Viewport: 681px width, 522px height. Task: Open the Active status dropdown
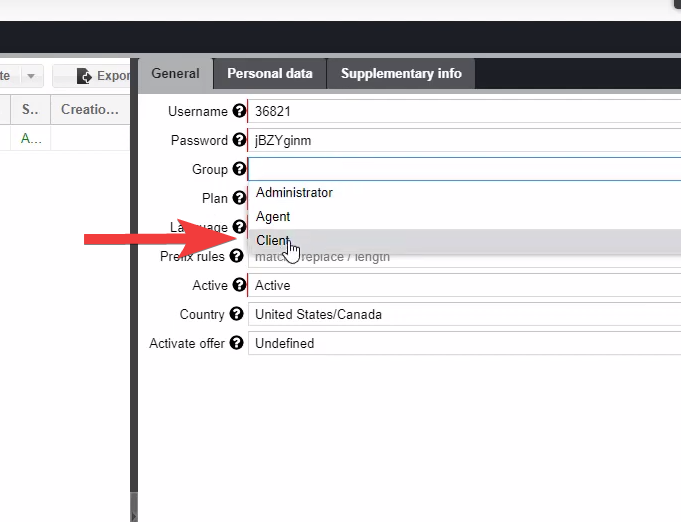464,285
